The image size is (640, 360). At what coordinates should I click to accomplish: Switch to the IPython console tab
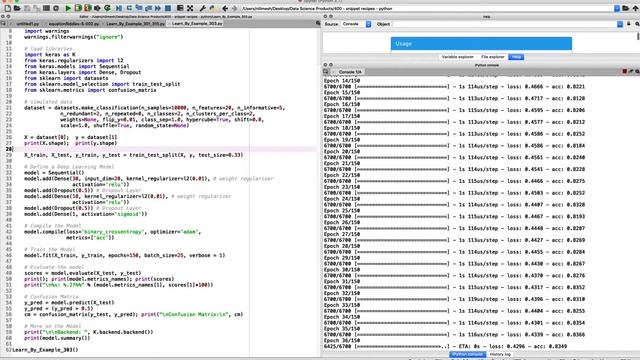[x=467, y=354]
